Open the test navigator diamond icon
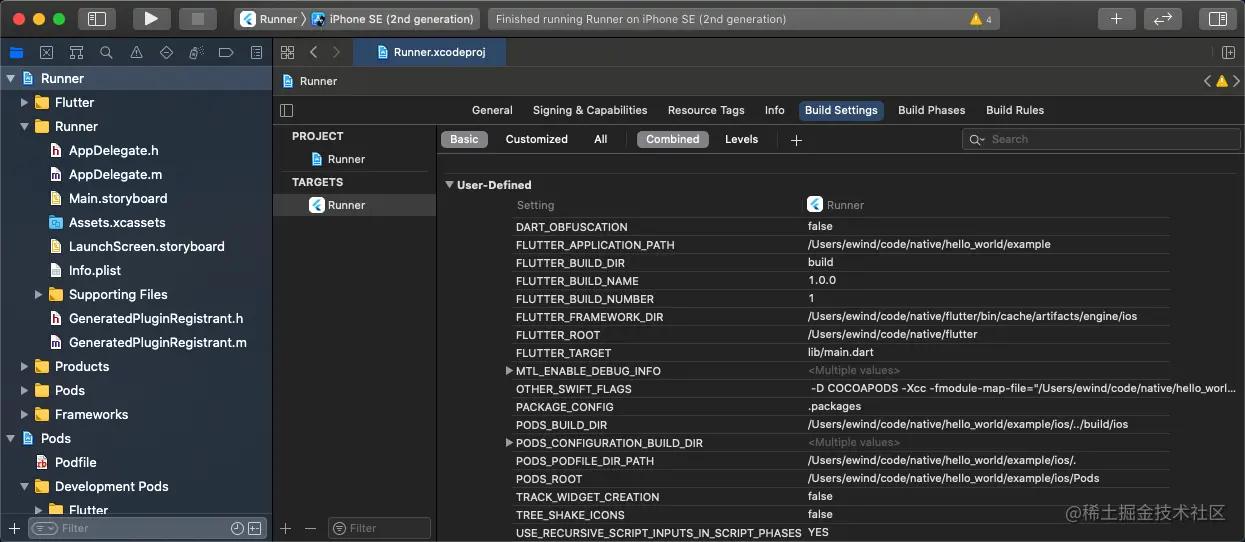Viewport: 1245px width, 542px height. [166, 52]
